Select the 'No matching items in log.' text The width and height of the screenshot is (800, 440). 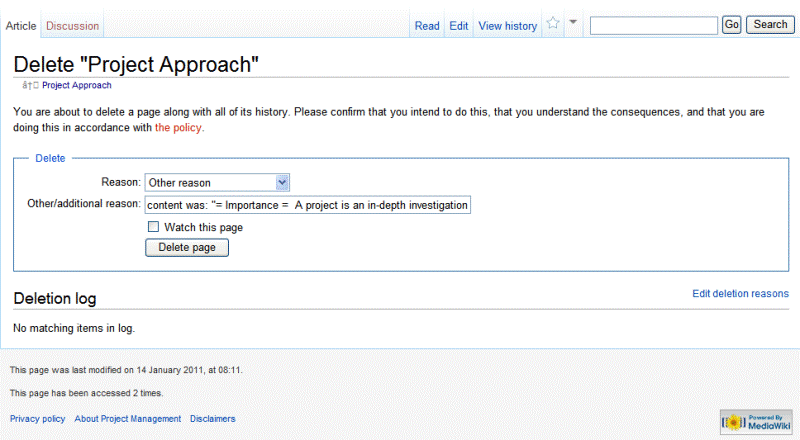point(74,328)
